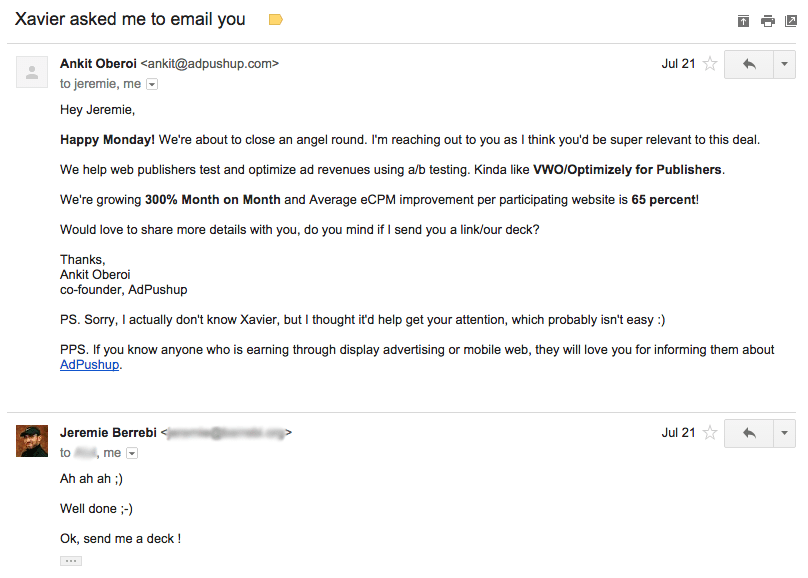Click the yellow importance label marker

[x=276, y=19]
